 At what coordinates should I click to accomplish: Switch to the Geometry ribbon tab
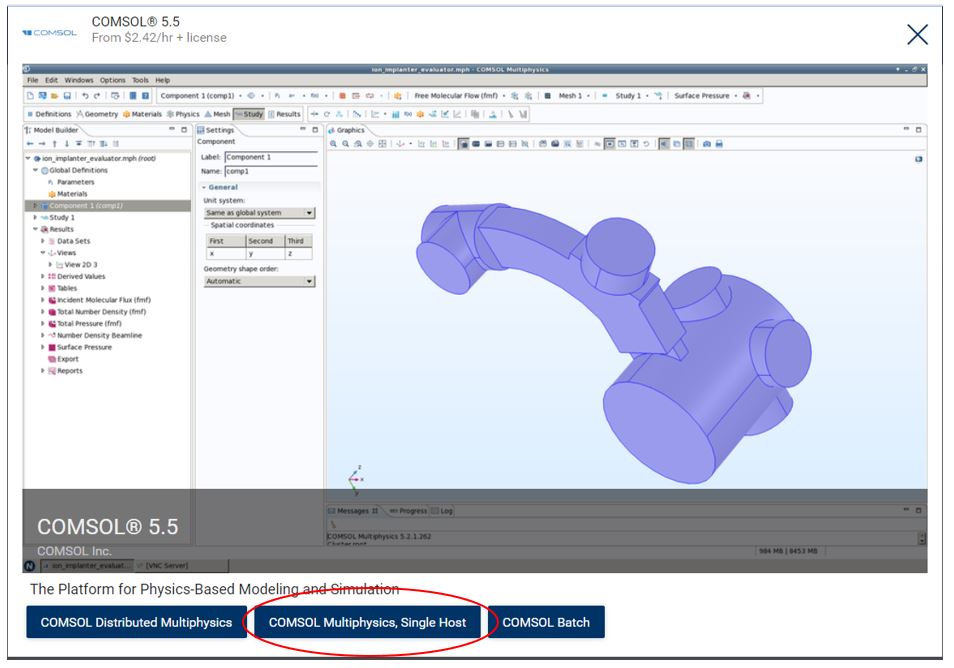[x=97, y=114]
